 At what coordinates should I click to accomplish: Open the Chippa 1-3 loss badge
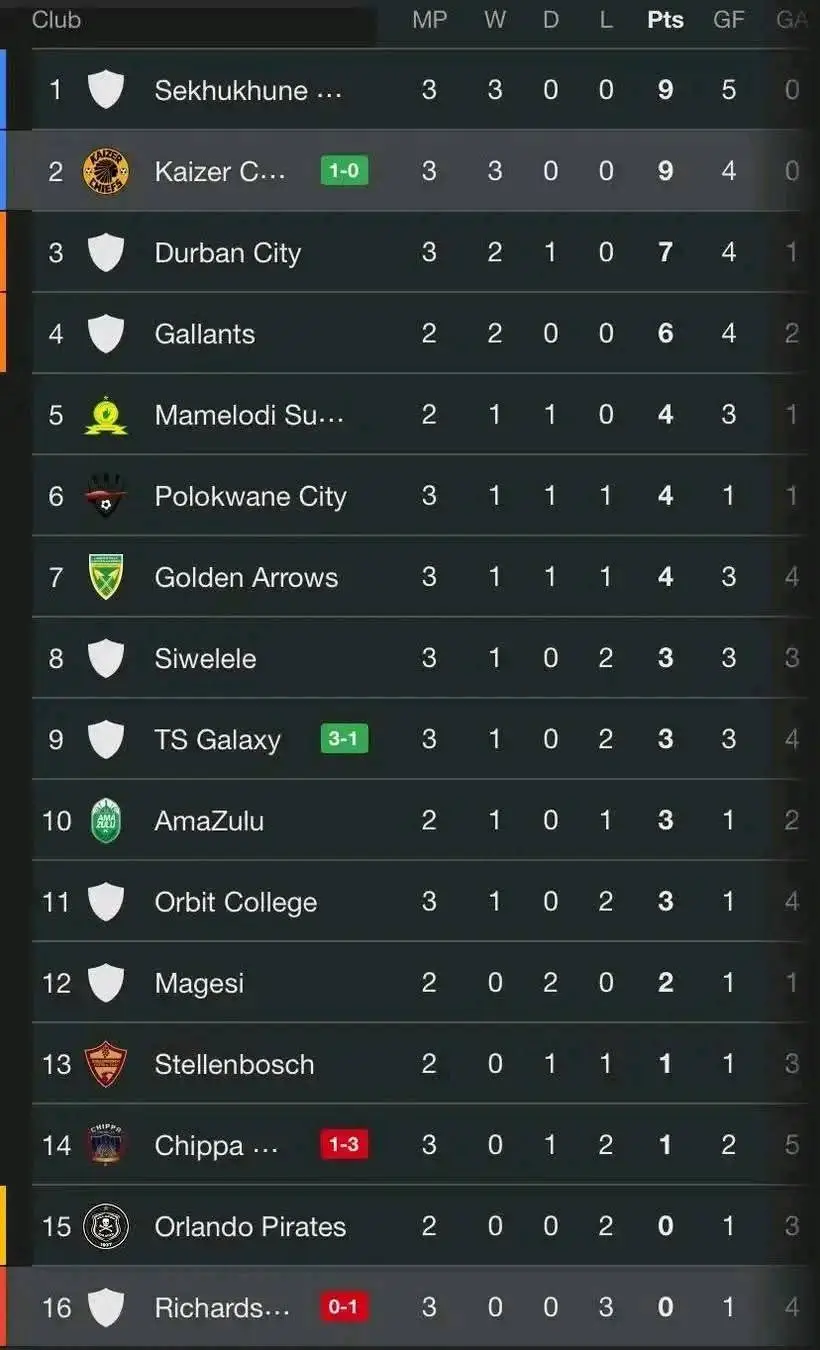click(x=344, y=1145)
